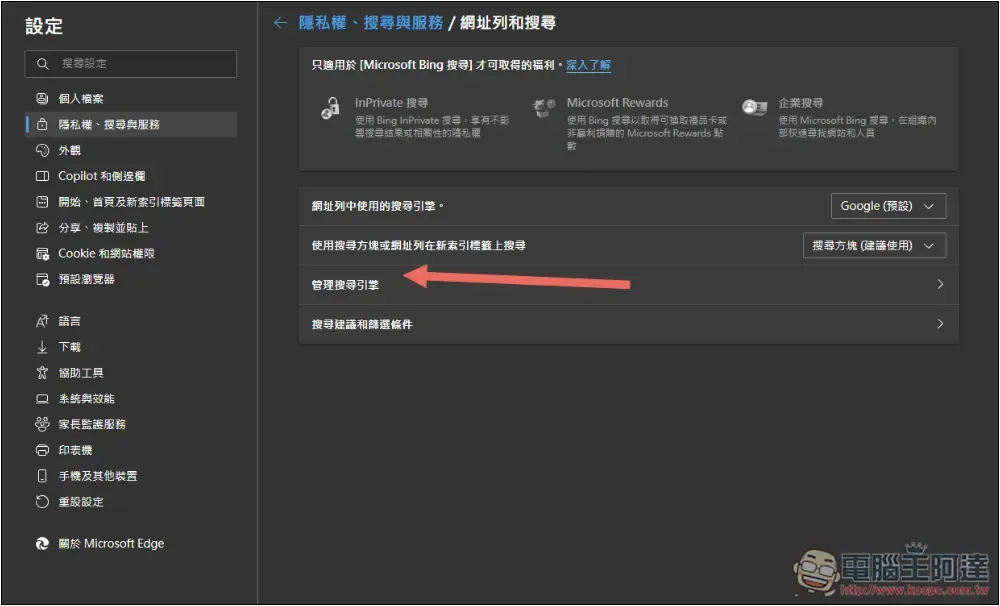This screenshot has height=606, width=1000.
Task: Click into the 搜尋設定 search field
Action: 131,64
